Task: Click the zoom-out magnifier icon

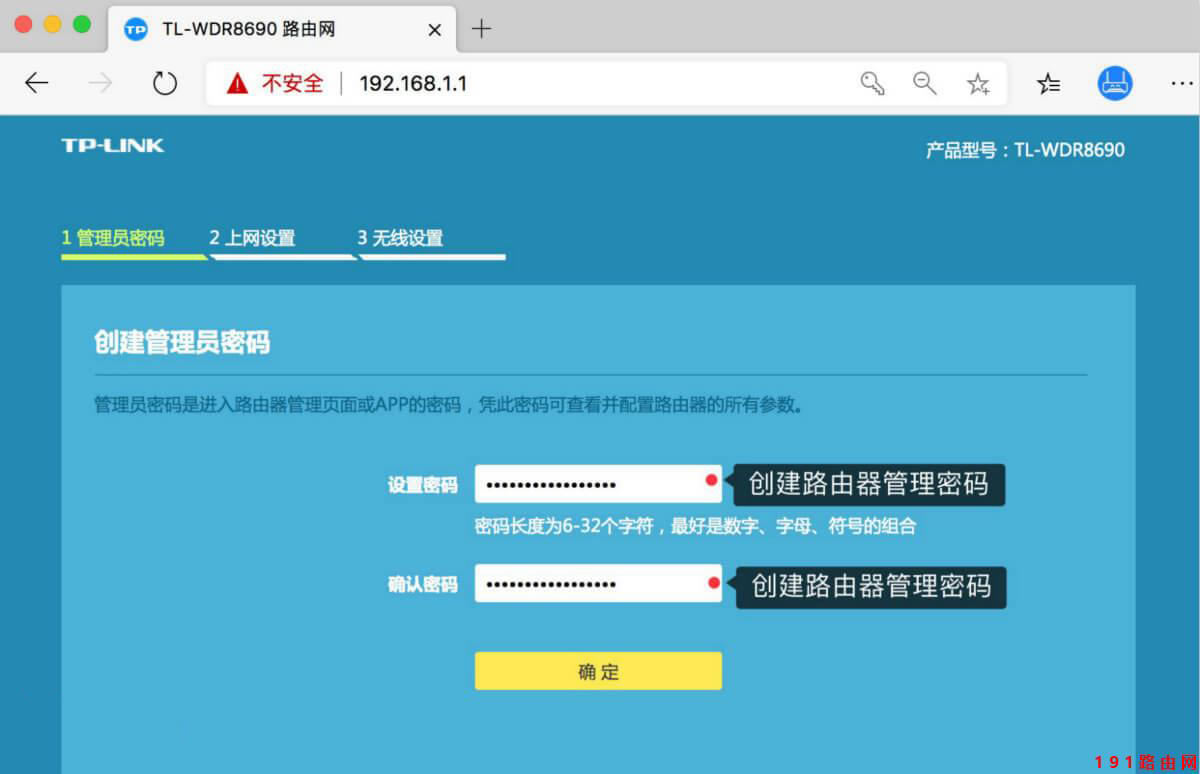Action: coord(924,84)
